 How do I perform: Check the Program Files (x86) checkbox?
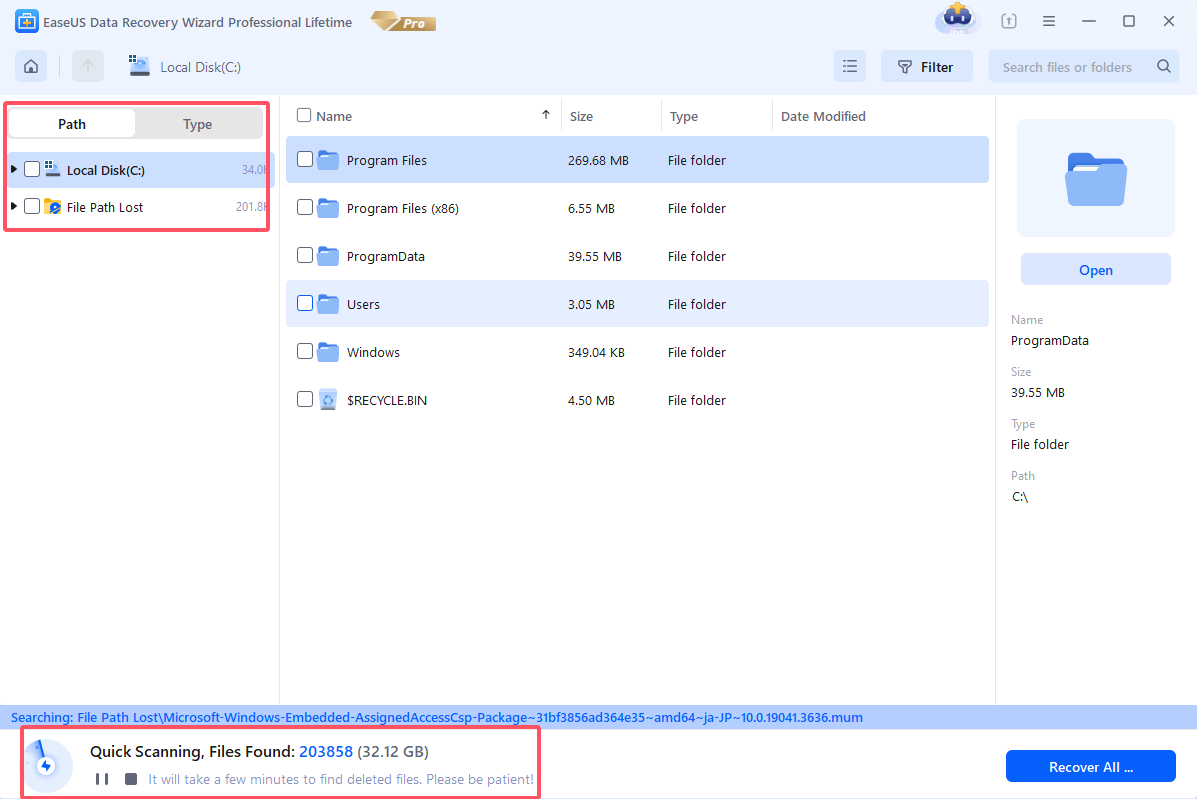click(x=305, y=207)
